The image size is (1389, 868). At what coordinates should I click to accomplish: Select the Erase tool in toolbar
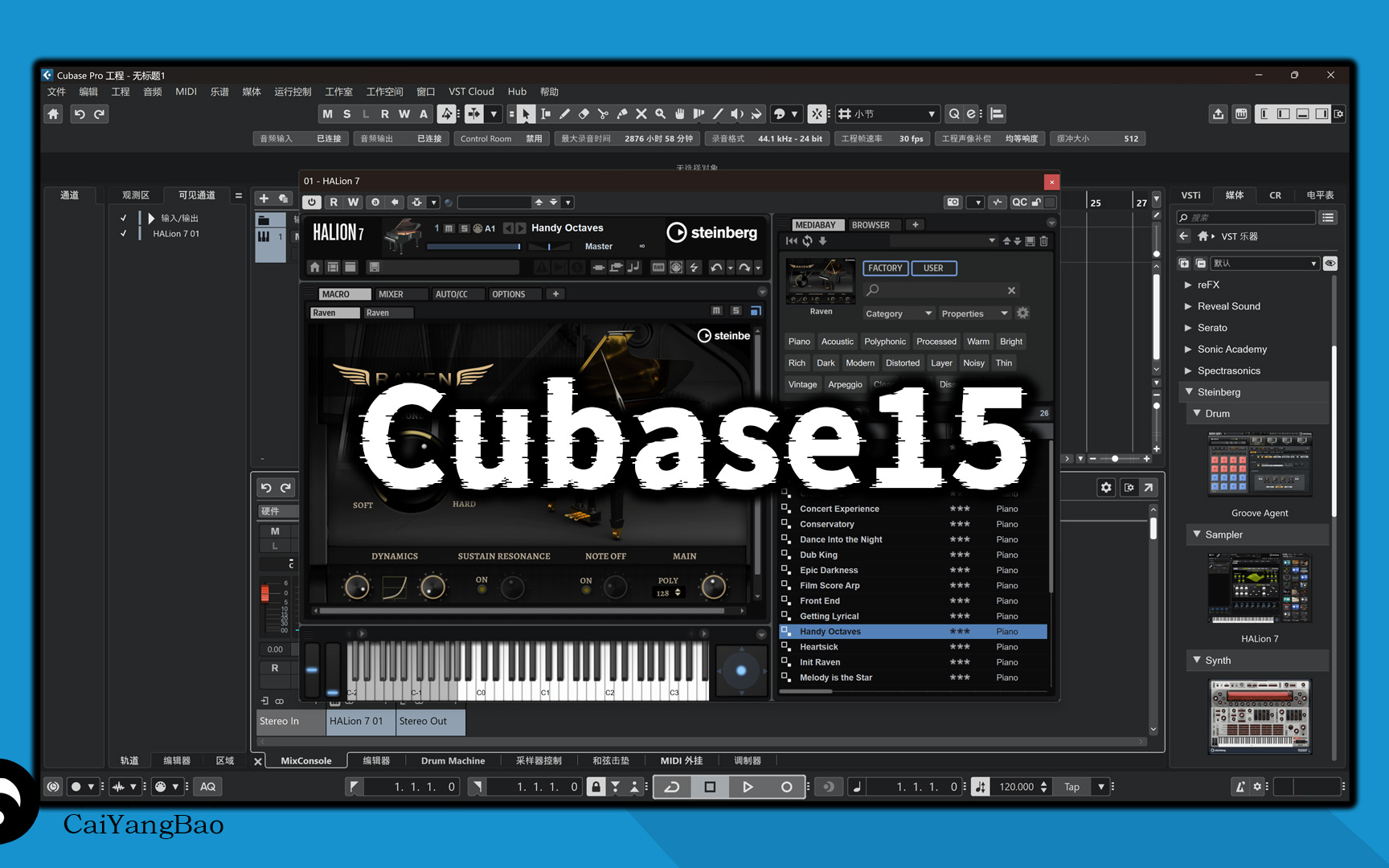pyautogui.click(x=584, y=114)
